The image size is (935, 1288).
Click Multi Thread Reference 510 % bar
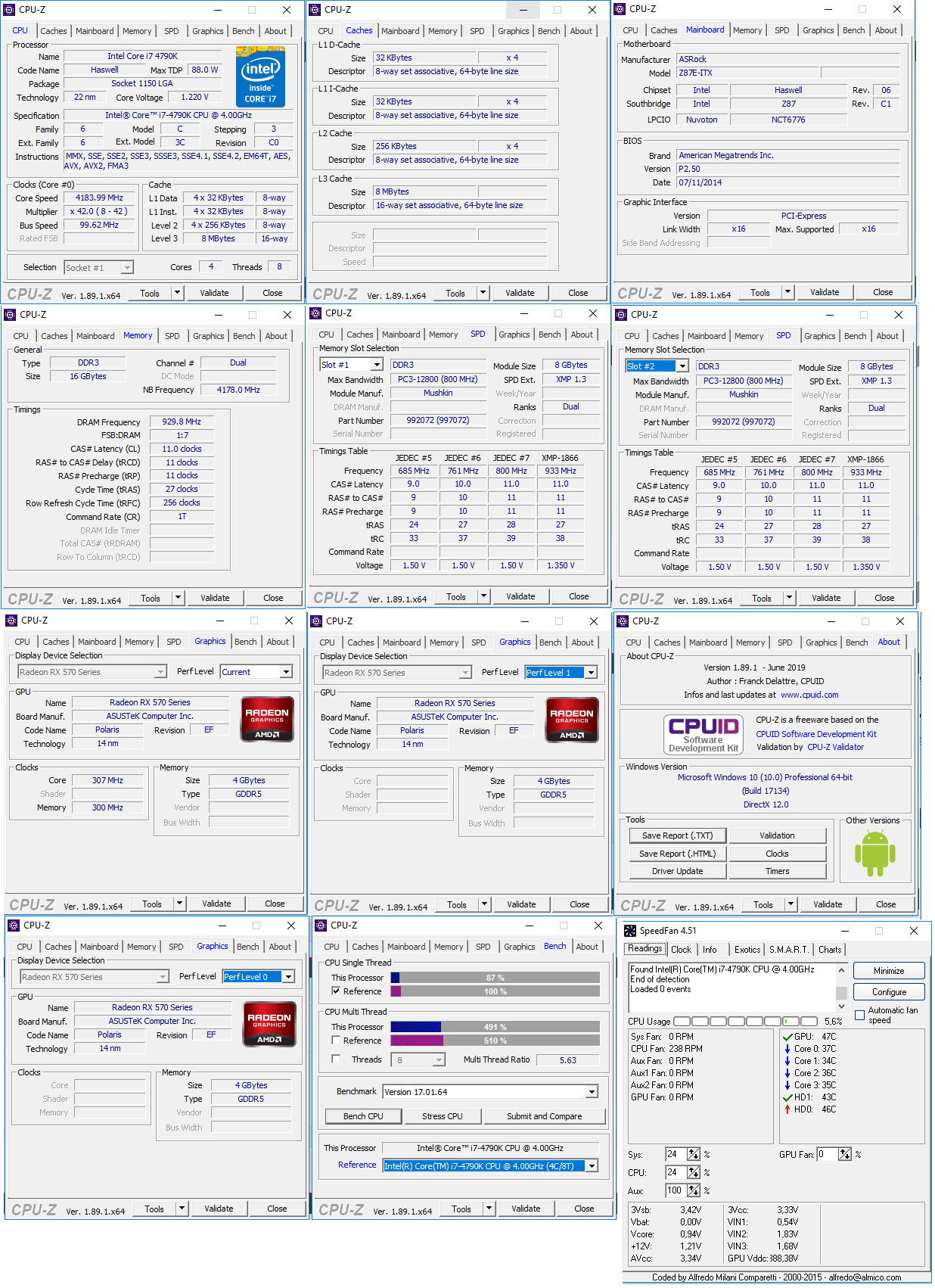coord(495,1041)
